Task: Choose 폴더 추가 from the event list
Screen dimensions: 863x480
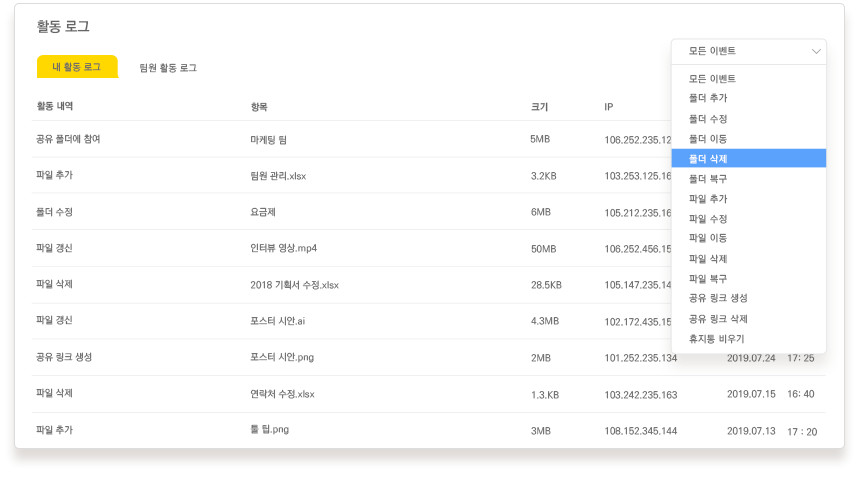Action: click(x=708, y=98)
